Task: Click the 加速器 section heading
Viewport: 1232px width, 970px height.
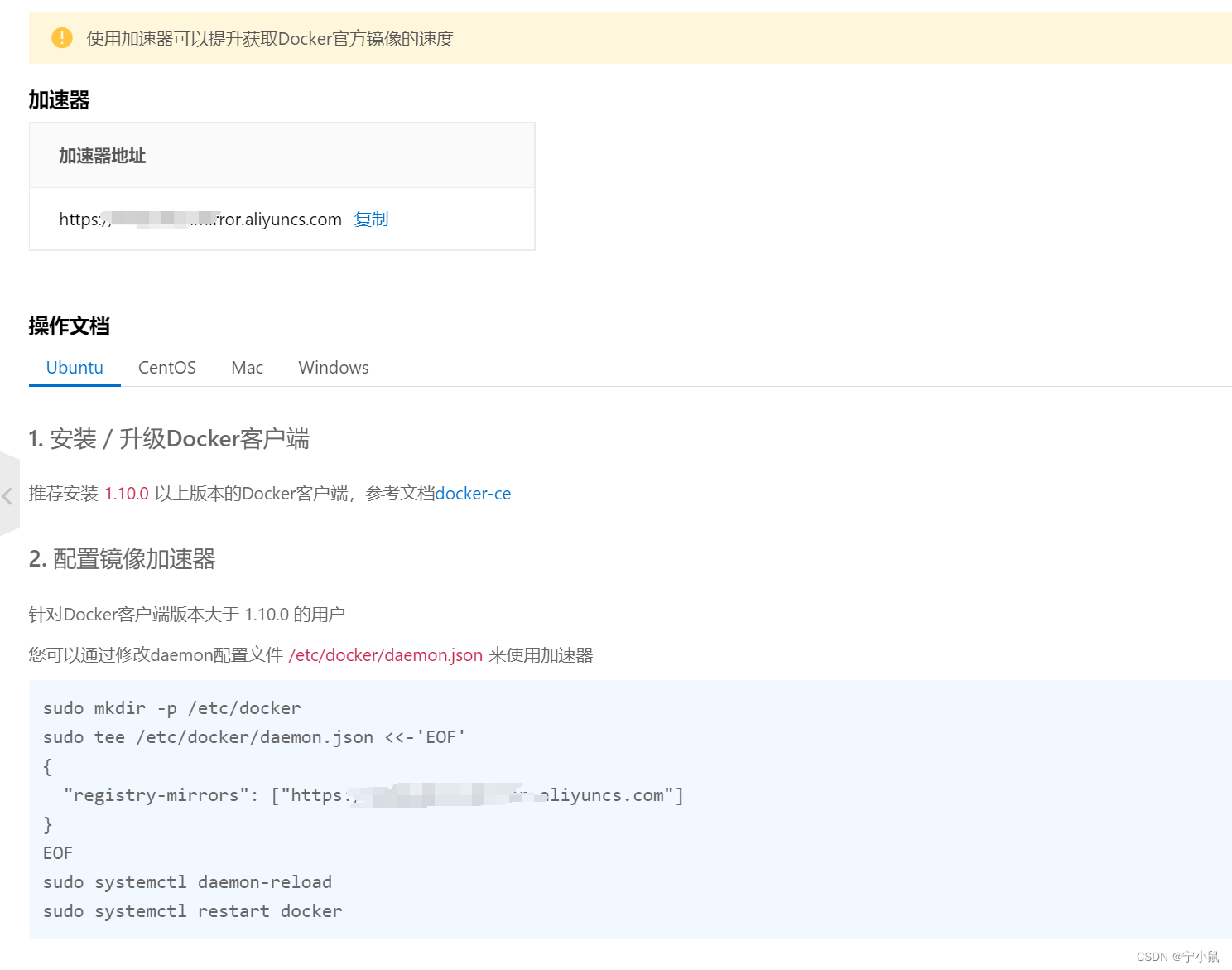Action: pos(60,100)
